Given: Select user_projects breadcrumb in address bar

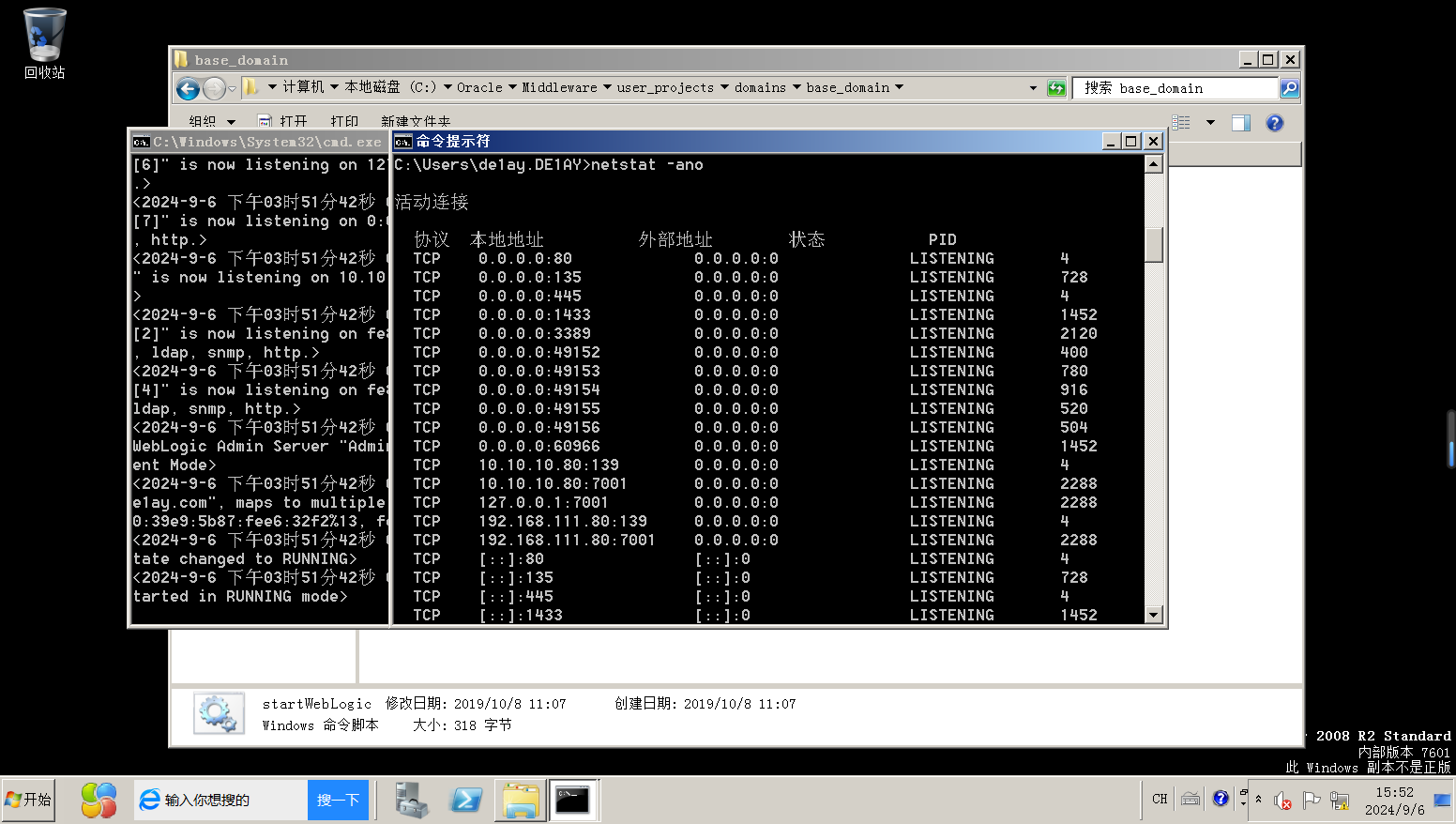Looking at the screenshot, I should [x=665, y=87].
